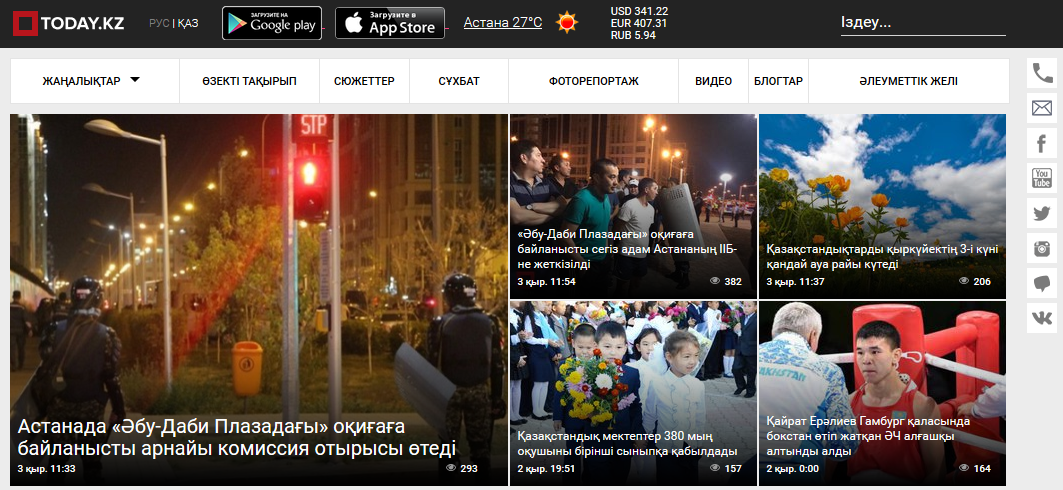Switch language to РУС
This screenshot has height=490, width=1063.
click(159, 23)
